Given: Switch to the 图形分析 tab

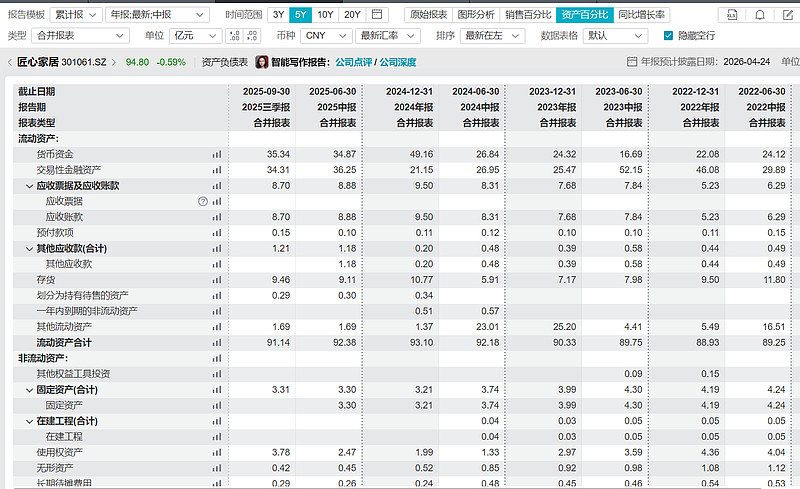Looking at the screenshot, I should (x=475, y=15).
